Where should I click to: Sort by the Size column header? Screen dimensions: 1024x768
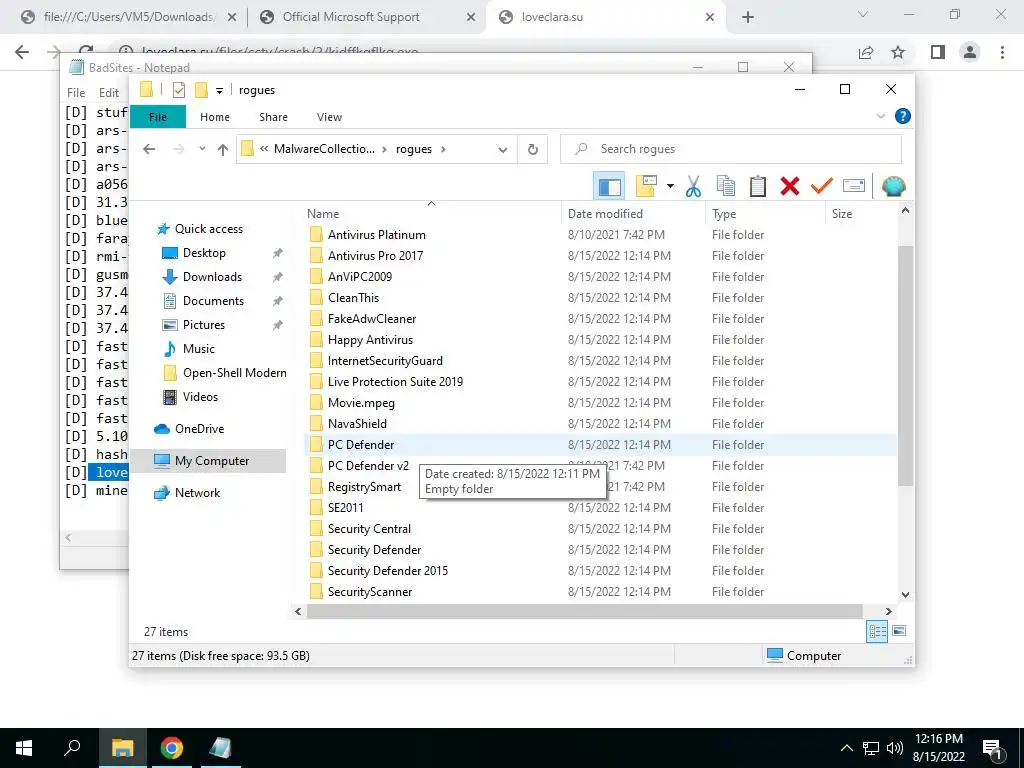click(x=861, y=214)
